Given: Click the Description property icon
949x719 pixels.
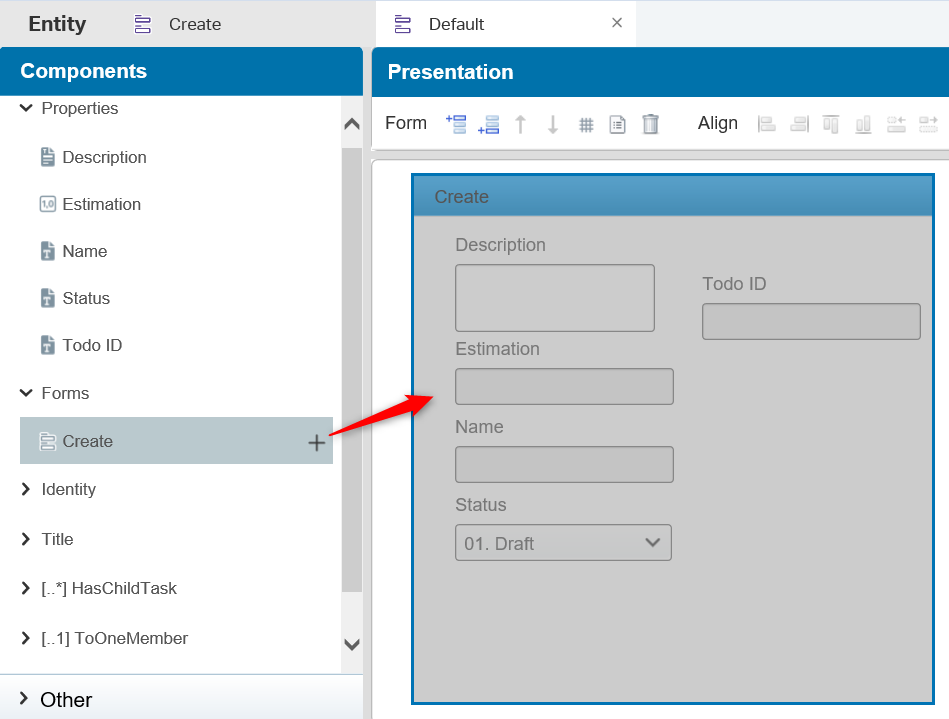Looking at the screenshot, I should (47, 157).
